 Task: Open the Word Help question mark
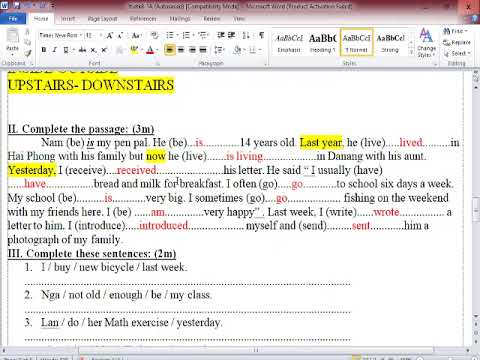475,19
